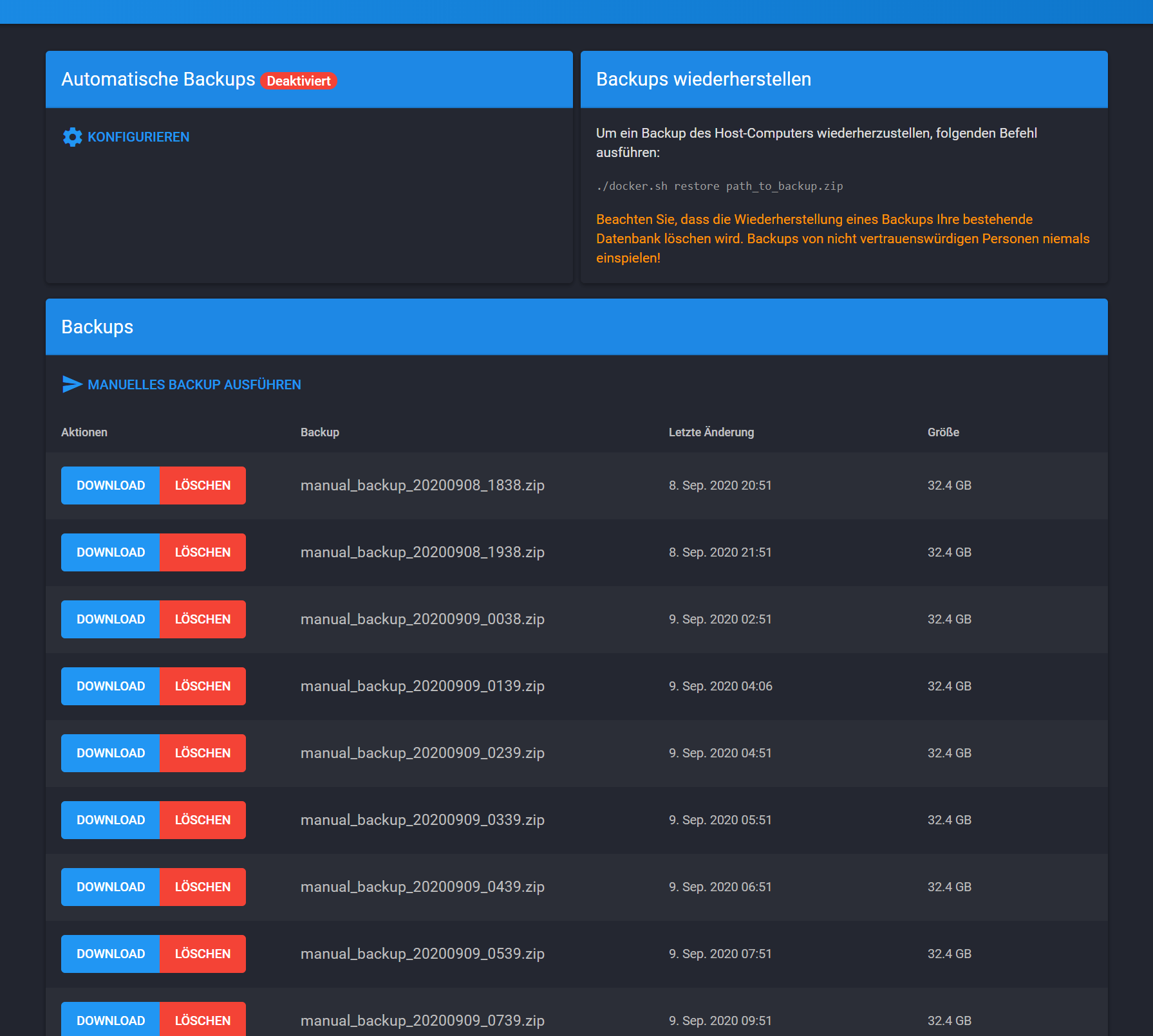Click the Deaktiviert status badge
The image size is (1153, 1036).
(299, 81)
